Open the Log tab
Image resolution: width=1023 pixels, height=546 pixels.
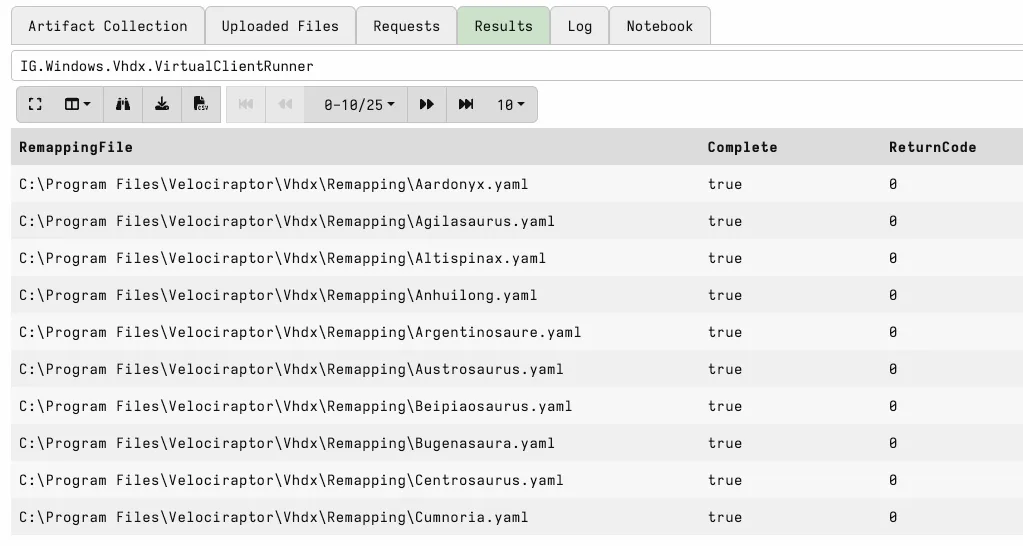coord(580,26)
